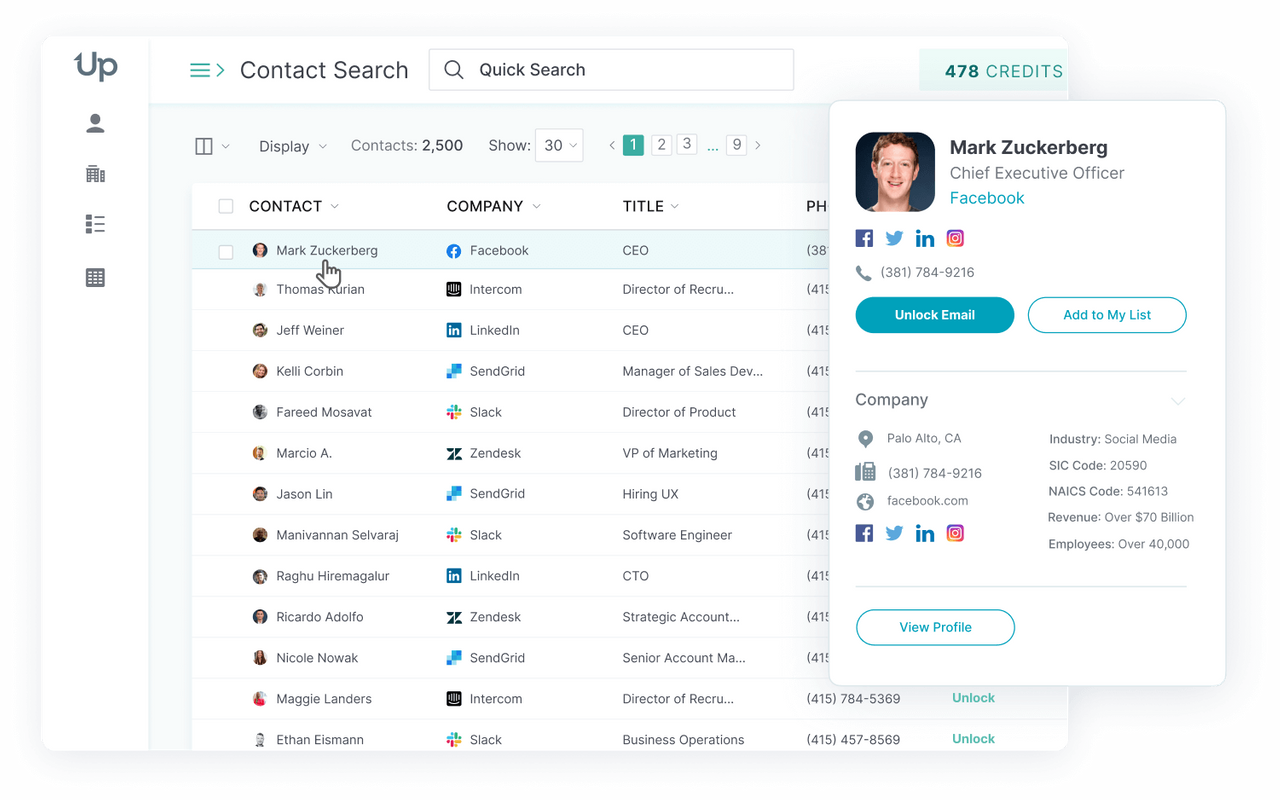This screenshot has height=800, width=1280.
Task: Open LinkedIn icon under Mark Zuckerberg's title
Action: (x=925, y=238)
